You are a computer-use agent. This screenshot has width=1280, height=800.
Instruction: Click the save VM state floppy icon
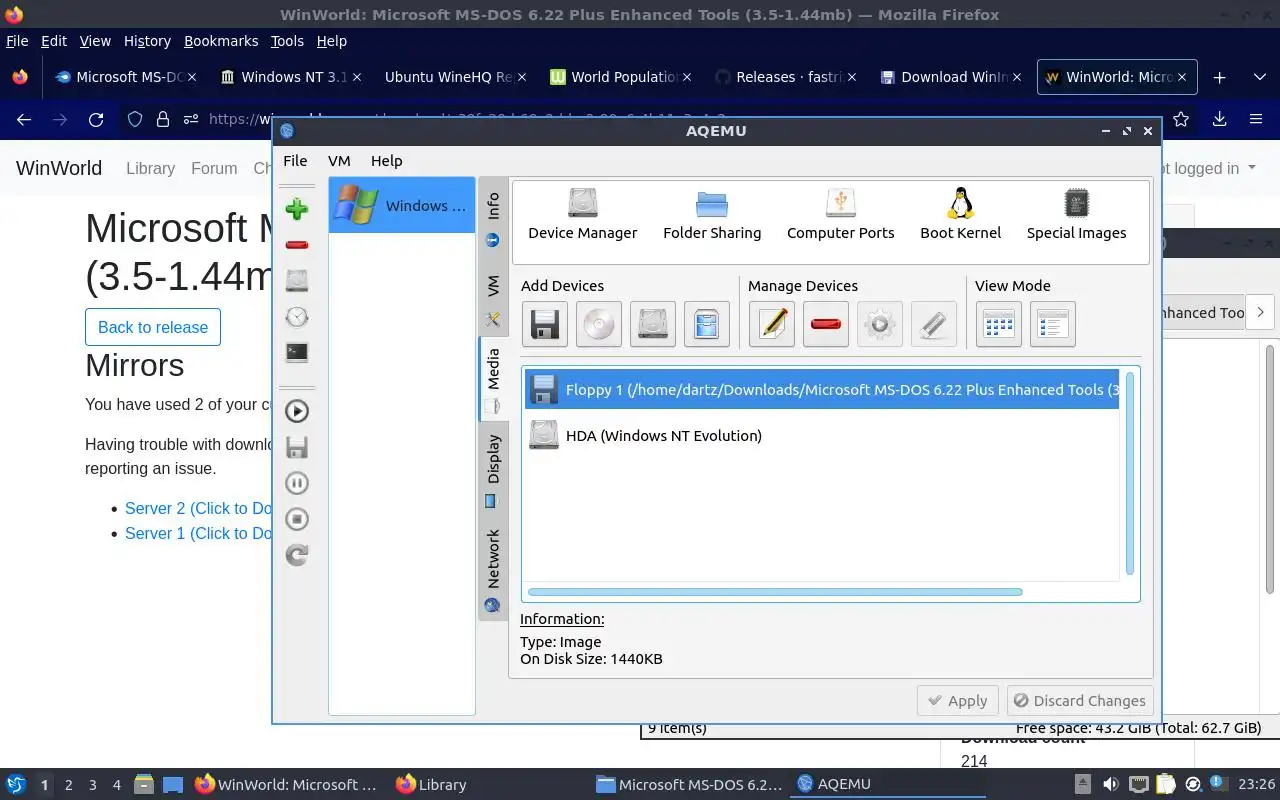point(296,447)
